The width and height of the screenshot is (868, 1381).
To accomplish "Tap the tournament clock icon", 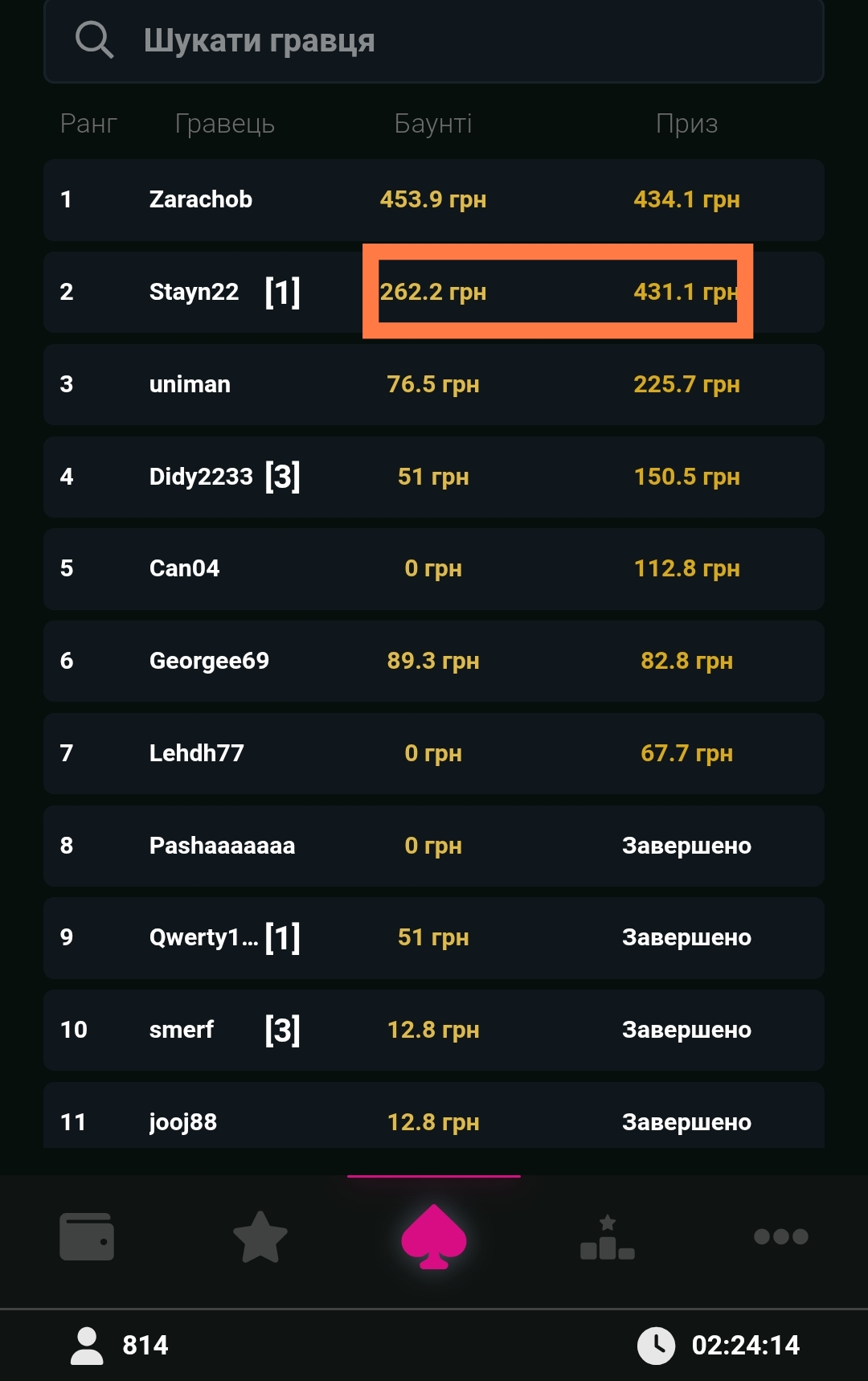I will pyautogui.click(x=656, y=1345).
